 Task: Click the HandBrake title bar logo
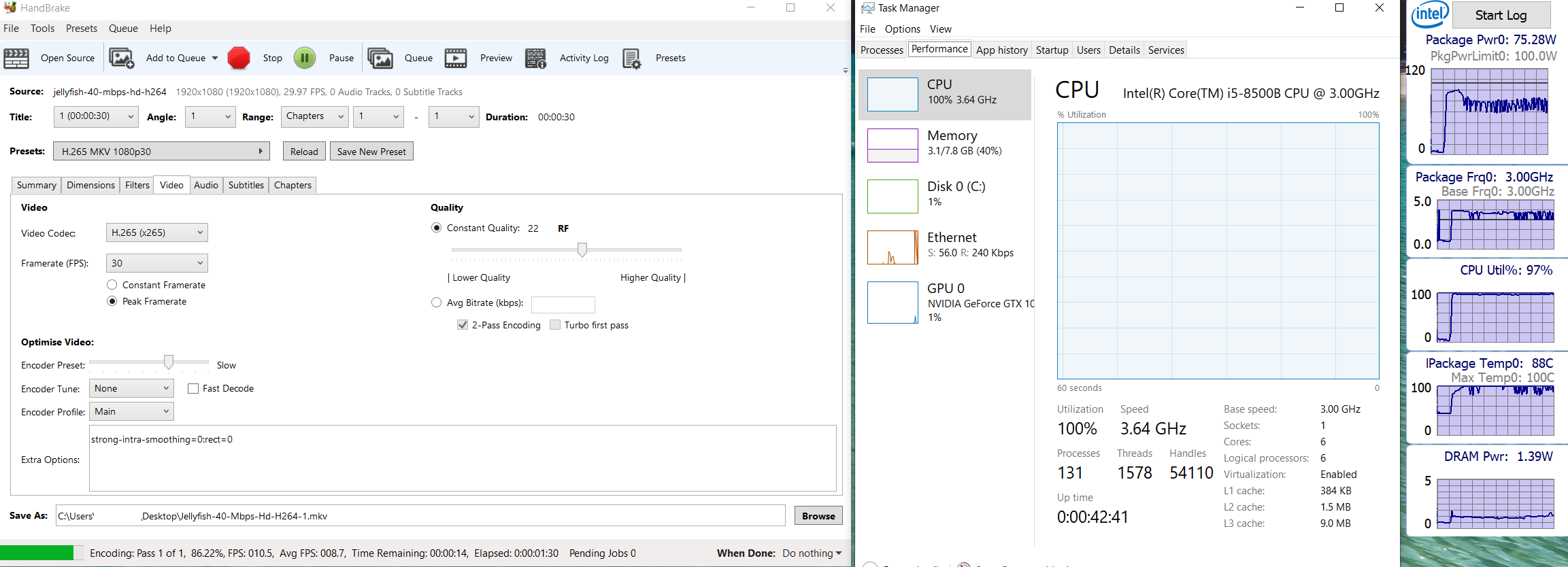click(x=10, y=8)
